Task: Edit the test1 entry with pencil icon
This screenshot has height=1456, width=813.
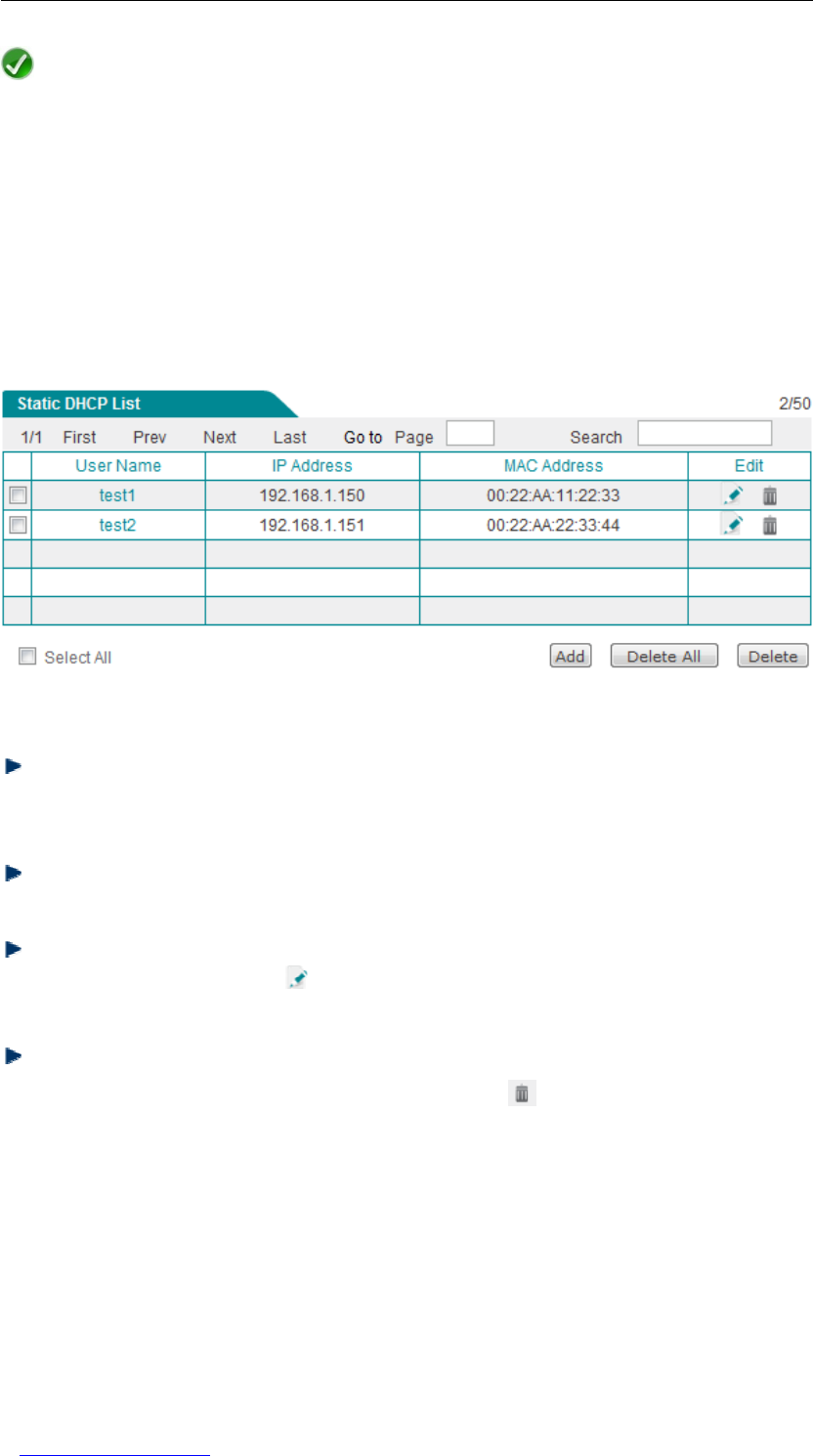Action: point(733,495)
